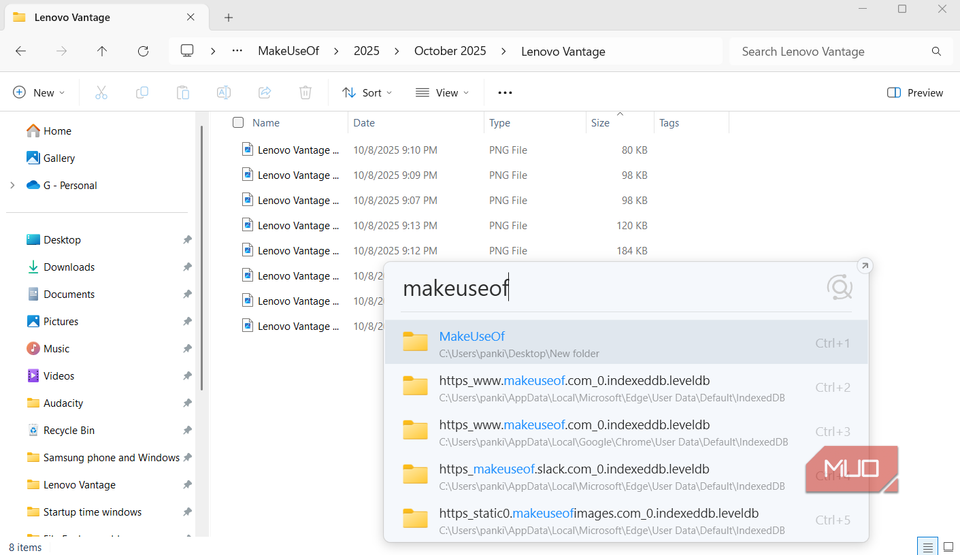Click October 2025 in the breadcrumb
The height and width of the screenshot is (555, 960).
[x=450, y=51]
